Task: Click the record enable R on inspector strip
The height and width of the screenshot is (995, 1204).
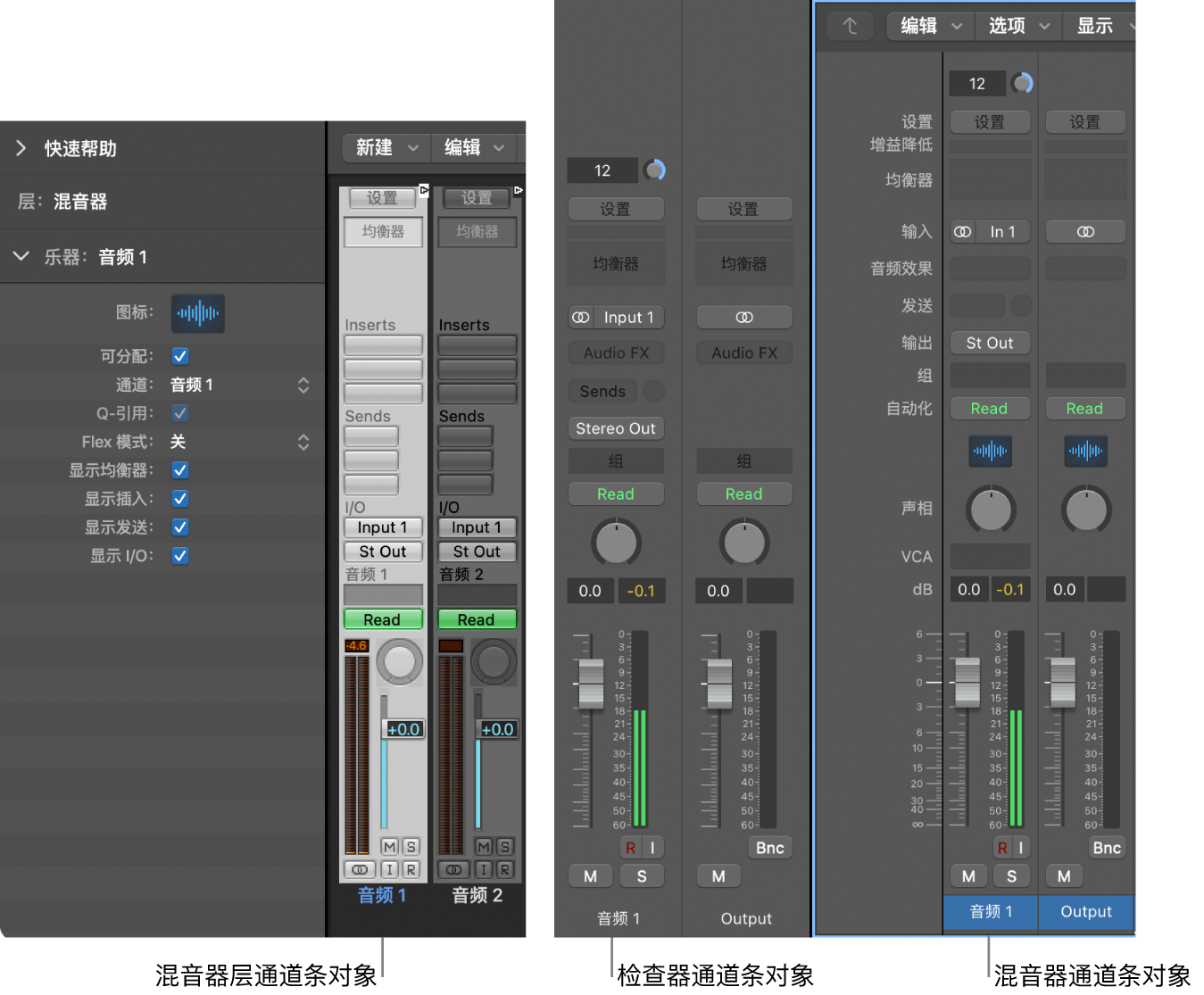Action: (631, 848)
